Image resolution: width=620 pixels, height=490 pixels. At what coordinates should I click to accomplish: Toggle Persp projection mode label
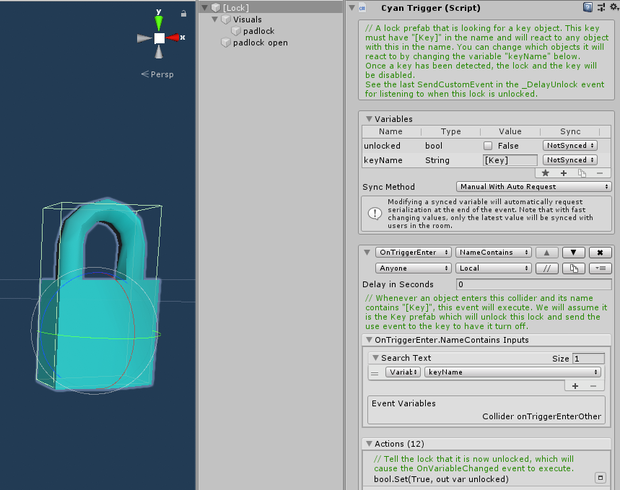[x=157, y=74]
